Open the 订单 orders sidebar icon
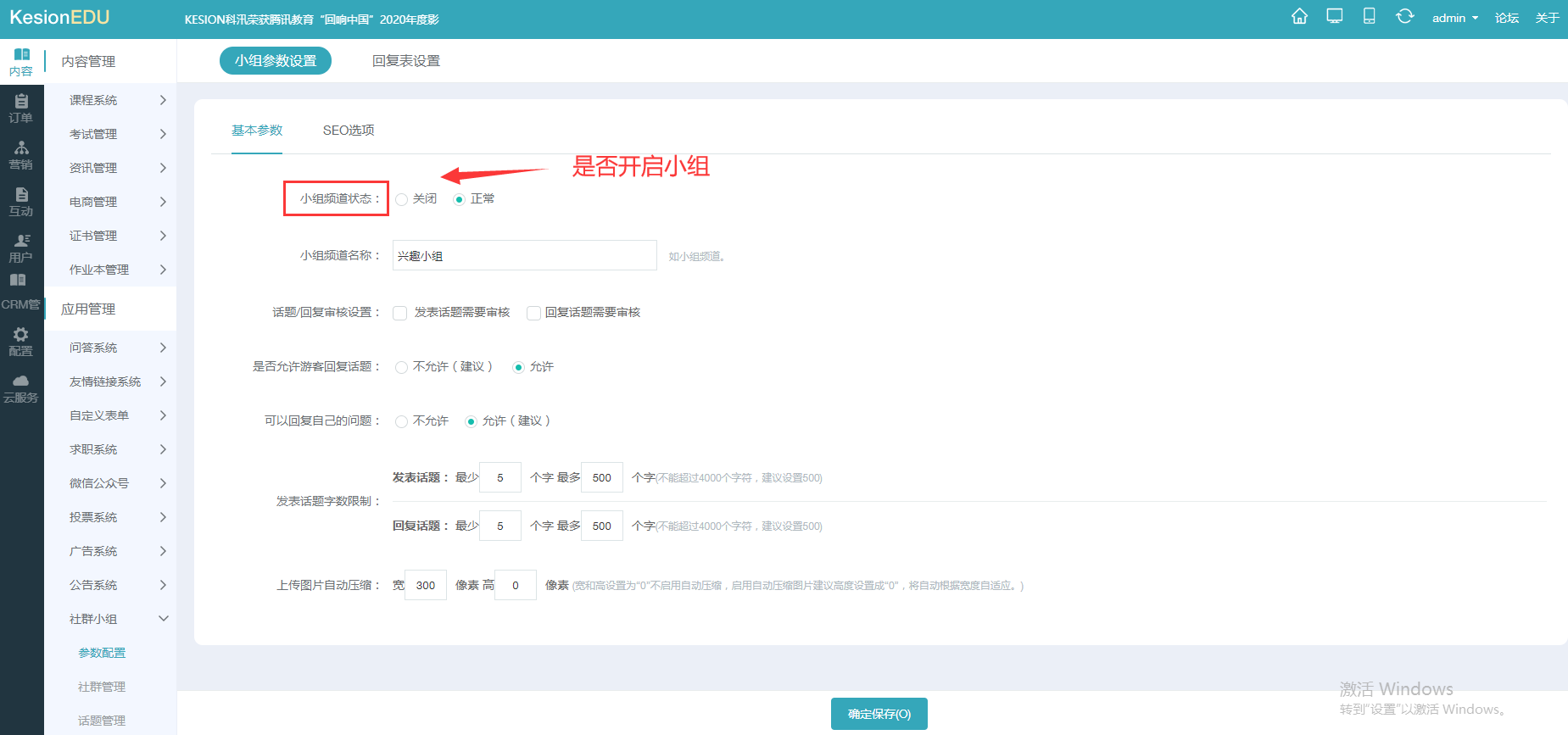Viewport: 1568px width, 735px height. pos(21,109)
